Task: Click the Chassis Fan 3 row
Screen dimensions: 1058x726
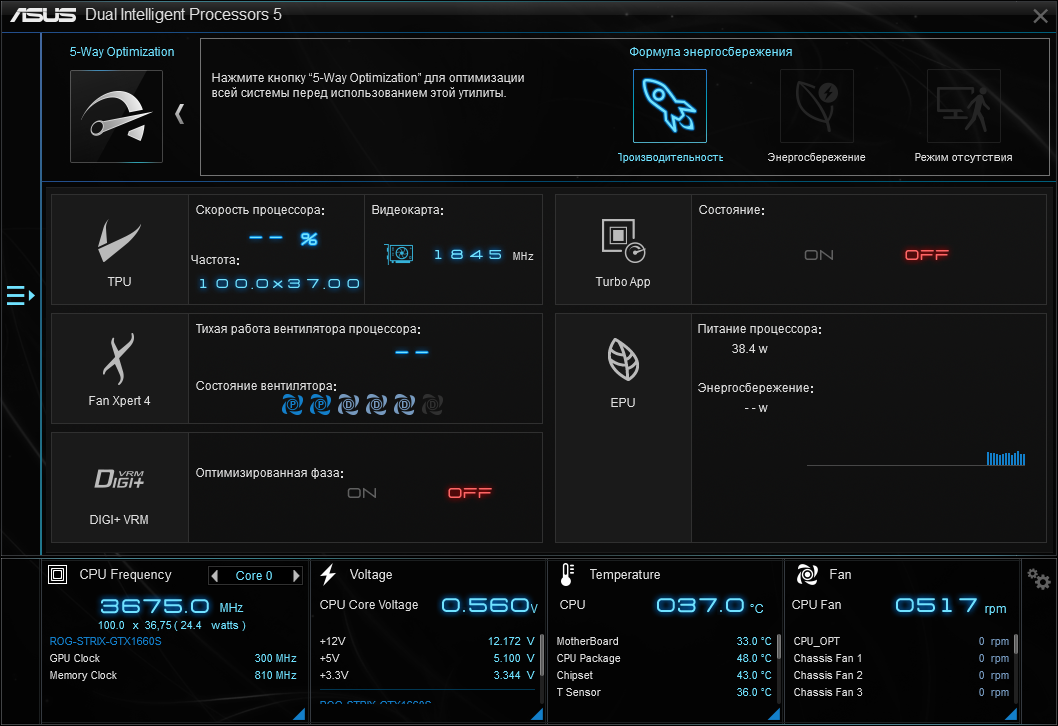Action: point(901,692)
